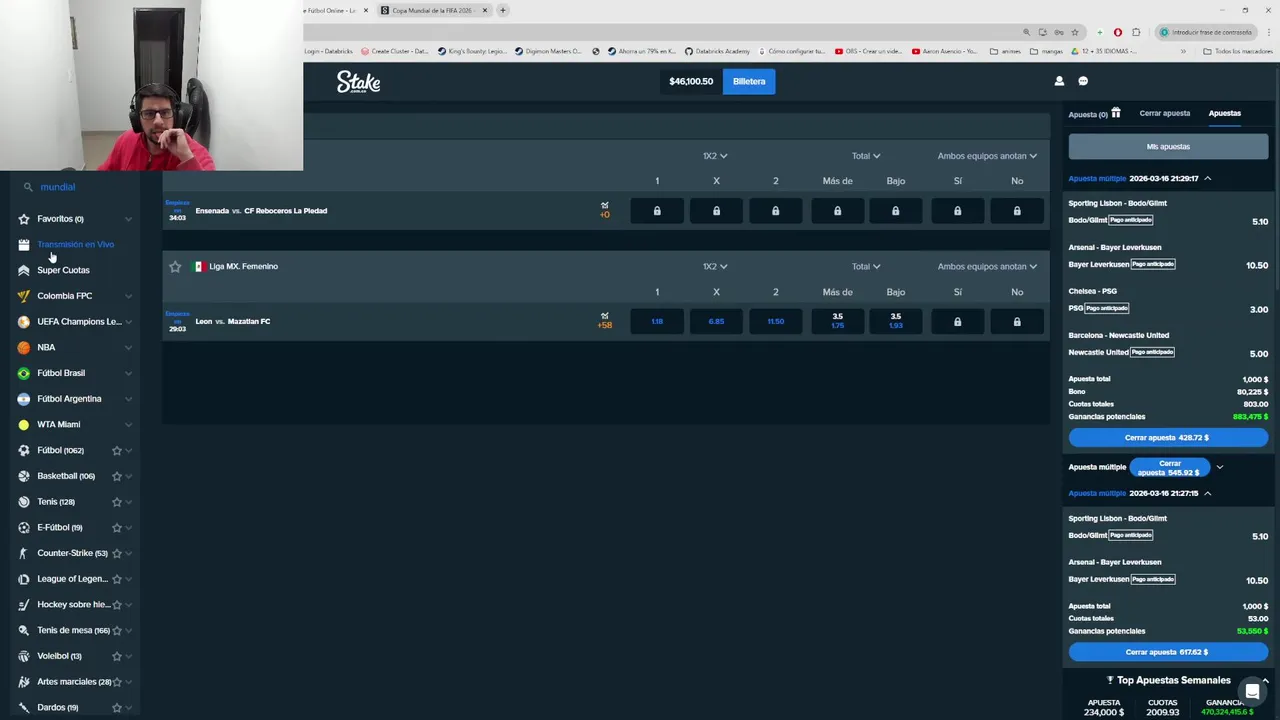Select Bajo 3.5 odds for Leon match
This screenshot has width=1280, height=720.
(x=896, y=321)
